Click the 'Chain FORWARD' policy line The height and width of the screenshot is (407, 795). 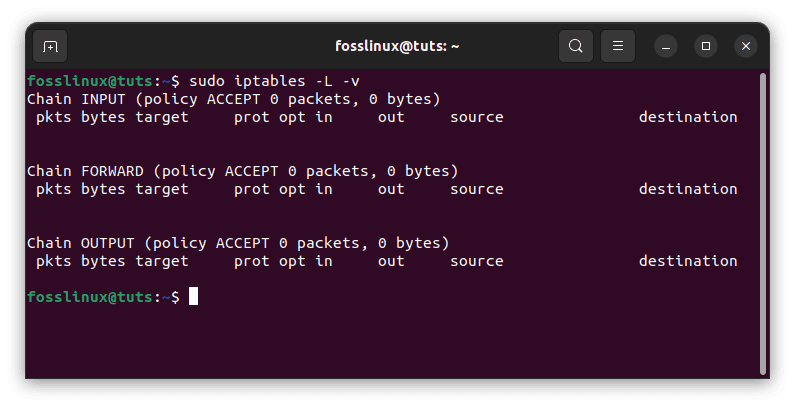pos(242,171)
